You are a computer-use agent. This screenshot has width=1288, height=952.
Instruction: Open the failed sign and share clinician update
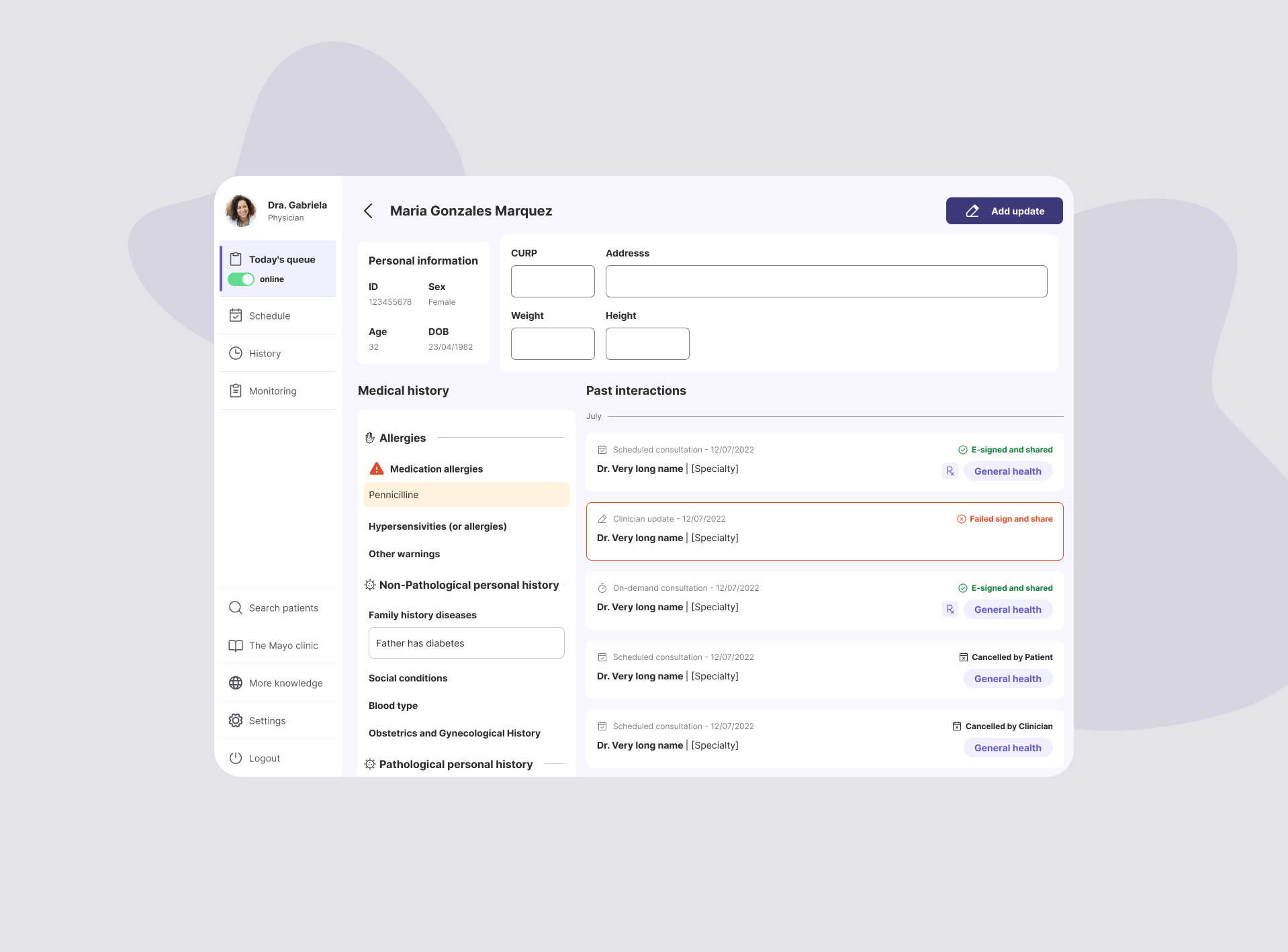pos(824,531)
